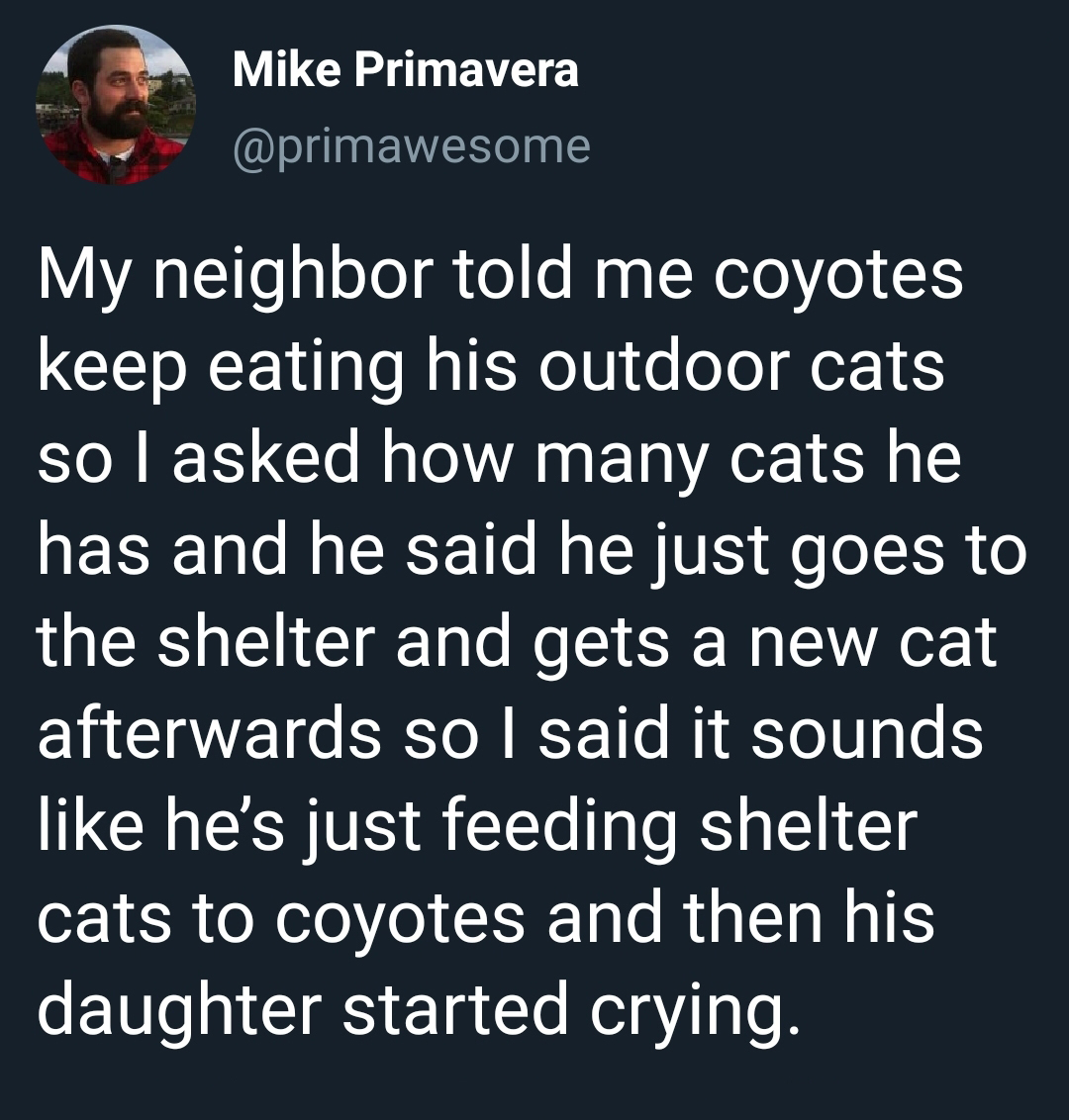
Task: Tap the word "sounds" in the tweet
Action: pos(867,734)
